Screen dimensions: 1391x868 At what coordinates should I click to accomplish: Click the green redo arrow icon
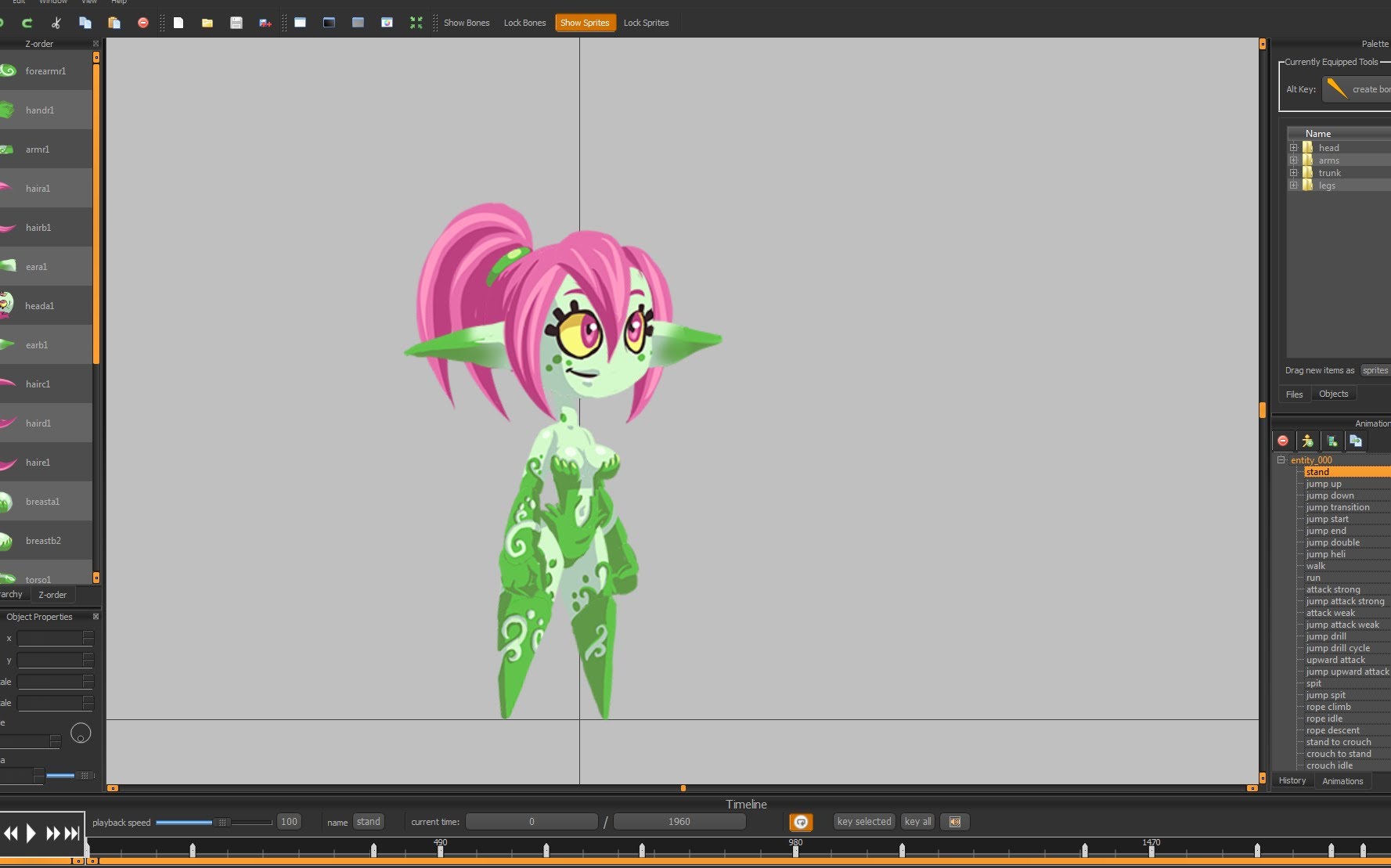(x=27, y=23)
